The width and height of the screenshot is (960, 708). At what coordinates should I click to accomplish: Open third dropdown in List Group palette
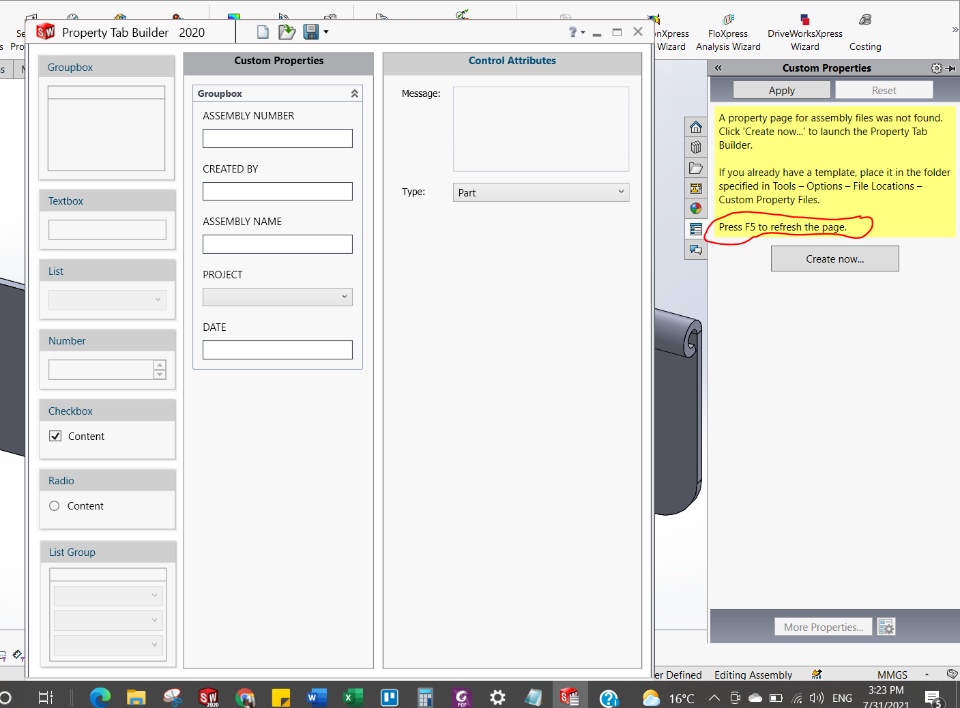pos(108,645)
